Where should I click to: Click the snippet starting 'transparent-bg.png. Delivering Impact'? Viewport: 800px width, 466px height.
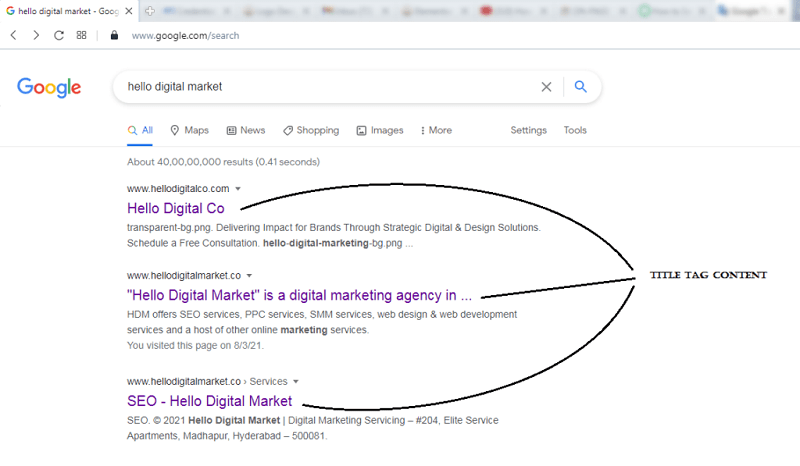click(334, 235)
